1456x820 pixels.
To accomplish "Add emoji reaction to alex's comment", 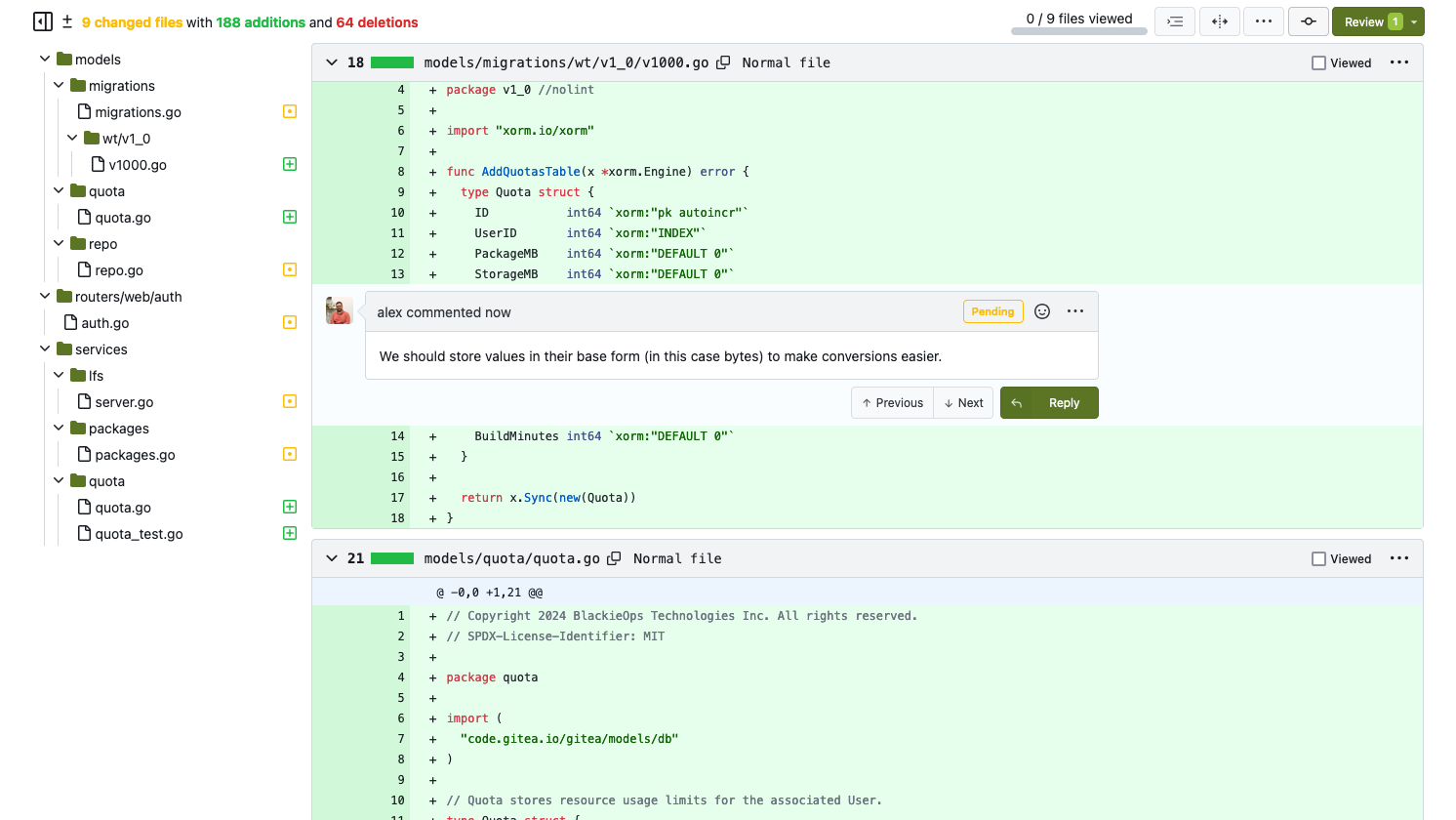I will (x=1042, y=311).
